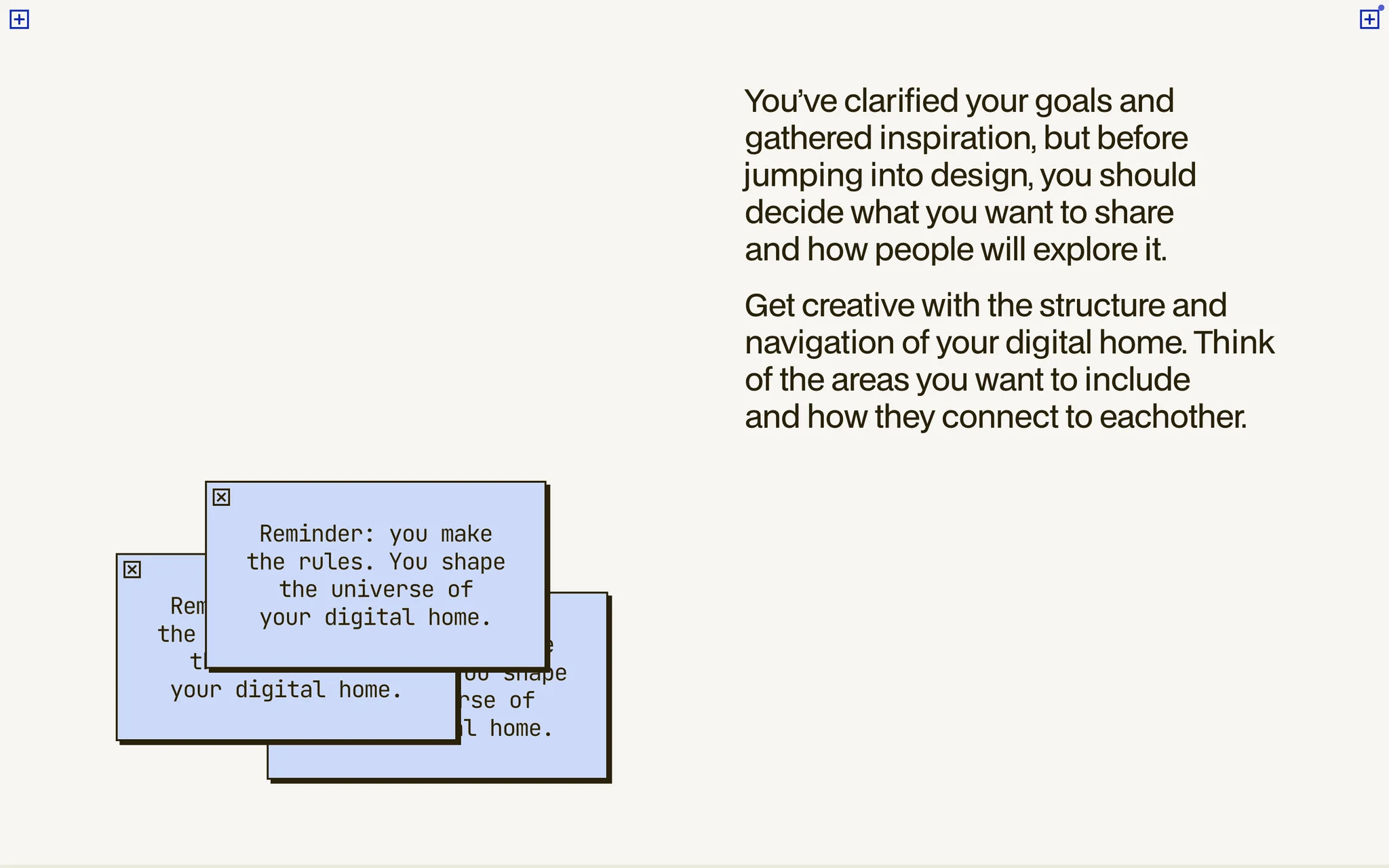Open the top-right plus icon menu
This screenshot has height=868, width=1389.
(1369, 20)
